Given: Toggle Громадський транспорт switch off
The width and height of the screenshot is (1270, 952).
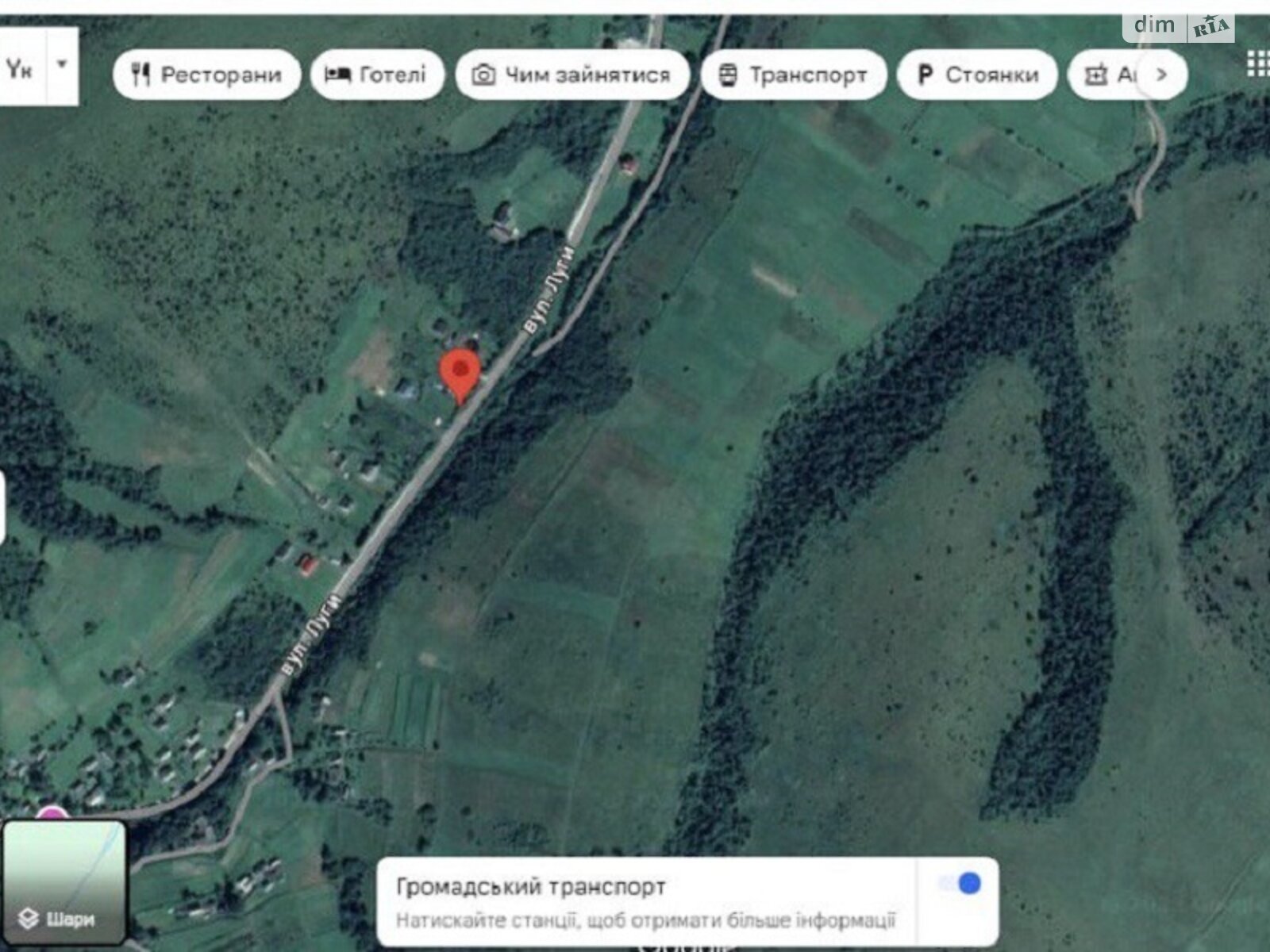Looking at the screenshot, I should 959,884.
